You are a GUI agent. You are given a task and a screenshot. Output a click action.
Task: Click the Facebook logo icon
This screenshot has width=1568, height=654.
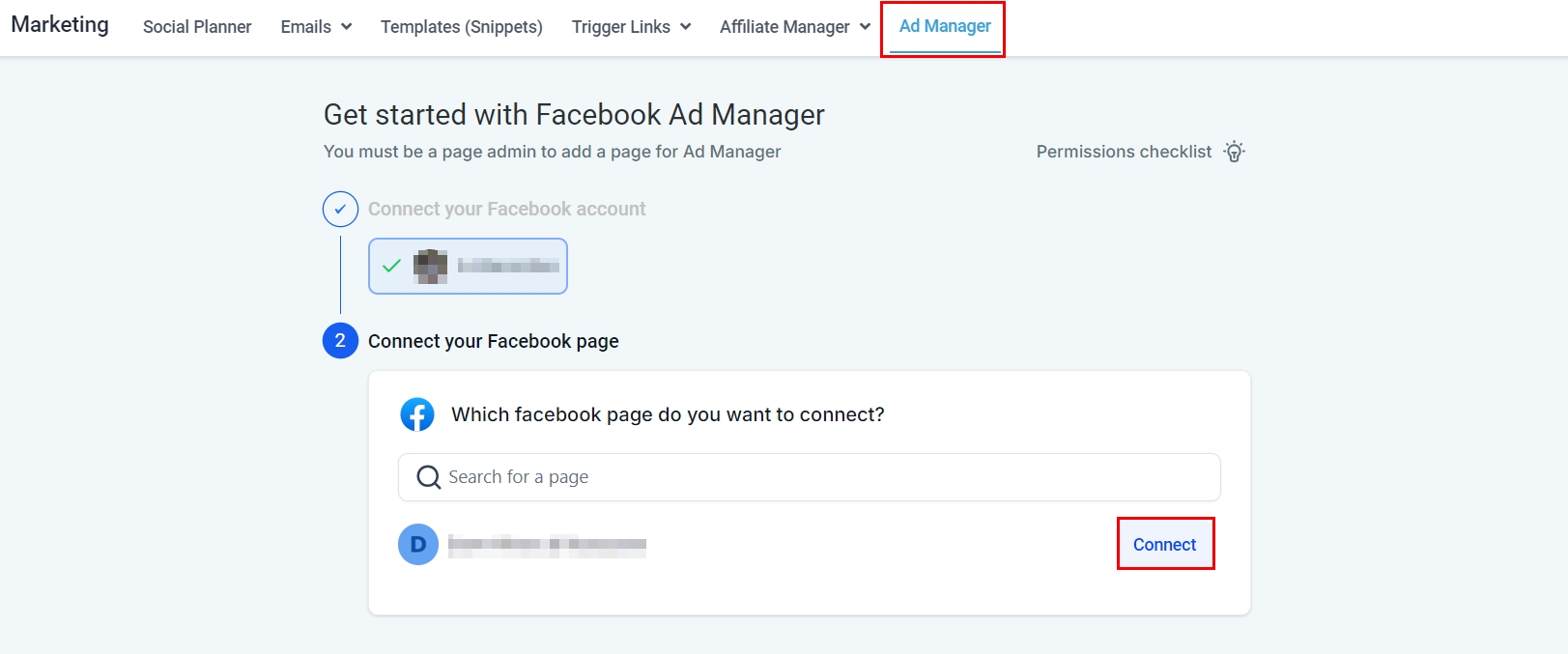[x=417, y=414]
